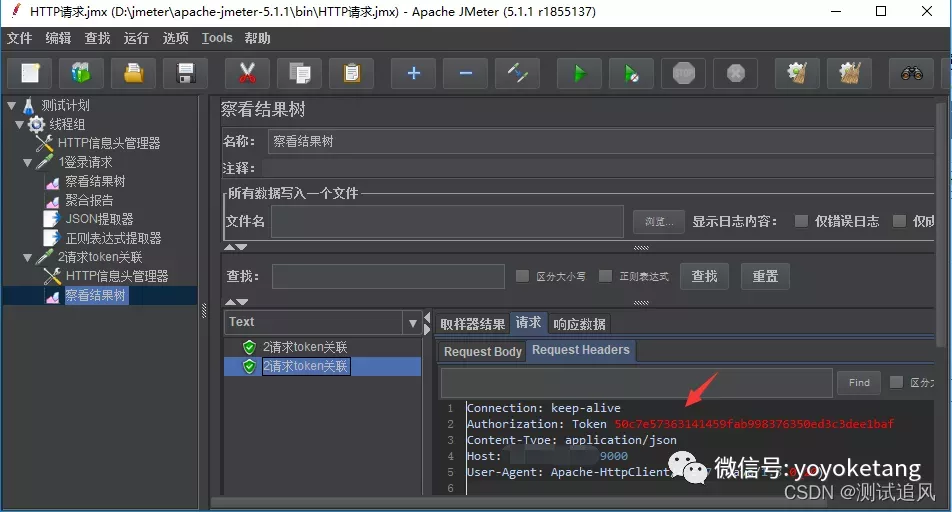Image resolution: width=952 pixels, height=512 pixels.
Task: Click the 查找 search button
Action: (704, 276)
